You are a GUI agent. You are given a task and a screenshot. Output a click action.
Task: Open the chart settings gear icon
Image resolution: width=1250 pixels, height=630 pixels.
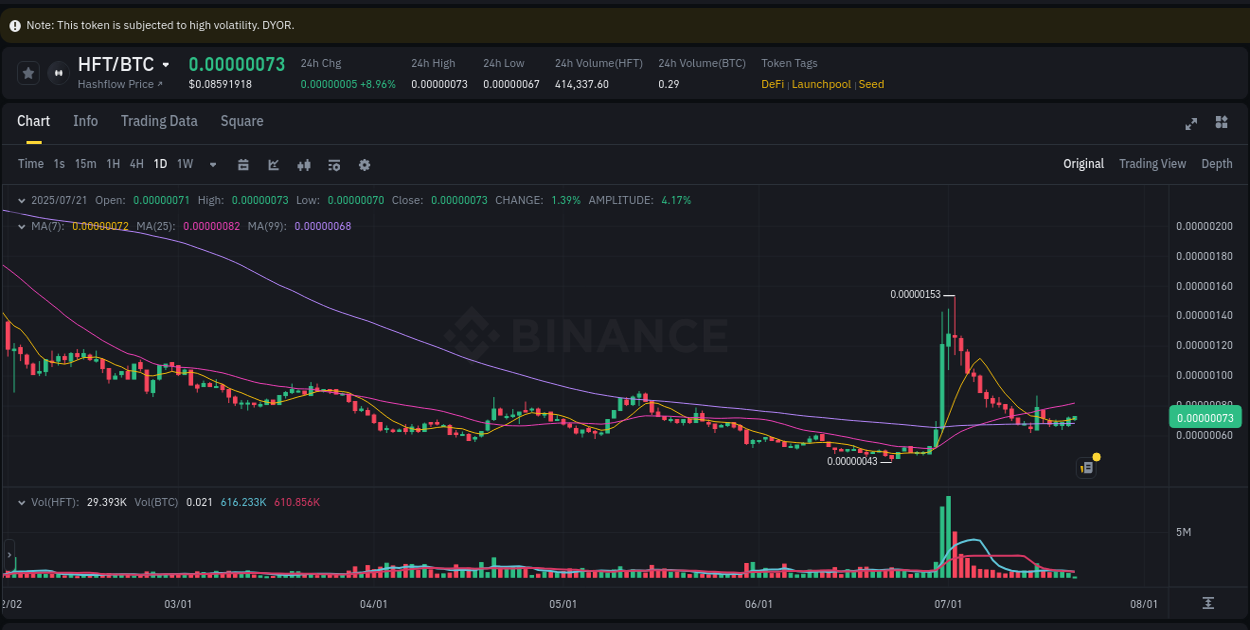[363, 164]
